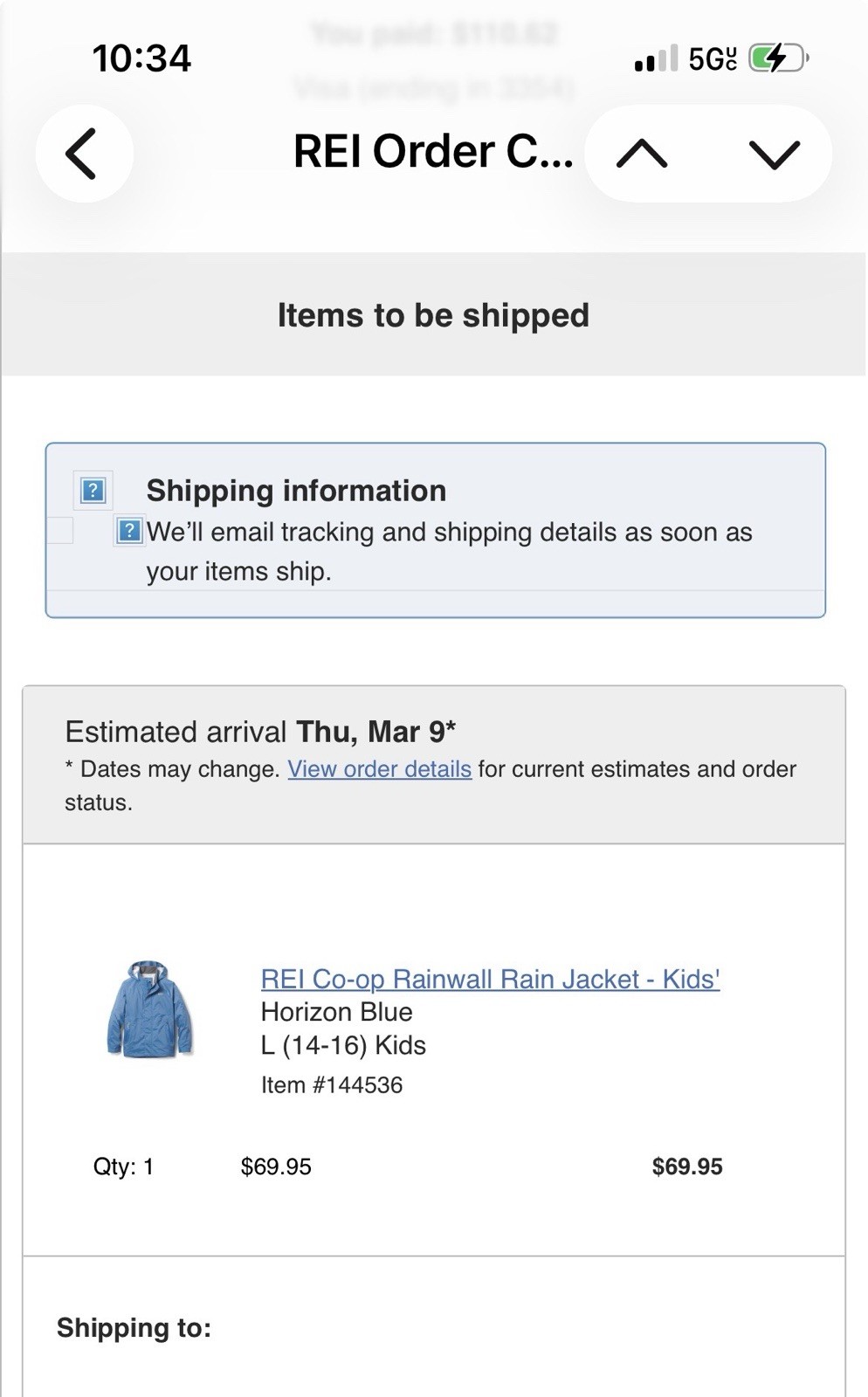Tap the battery charging icon in status bar
This screenshot has width=868, height=1397.
[x=777, y=58]
